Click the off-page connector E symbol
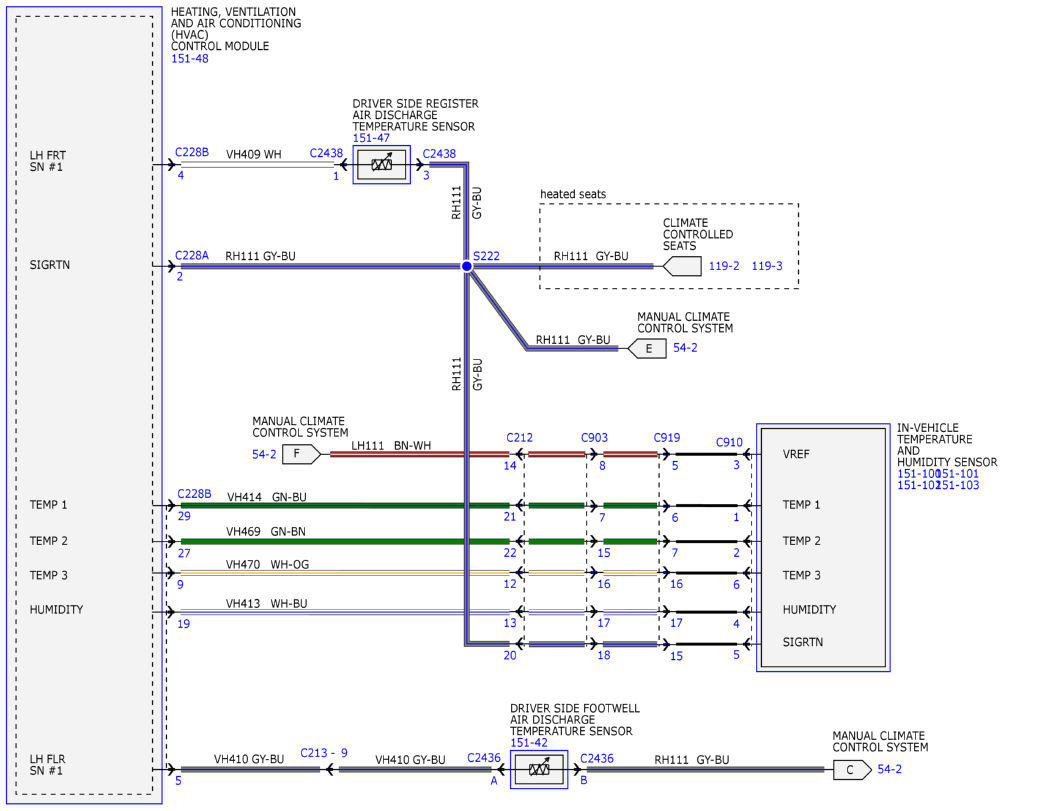 (x=647, y=348)
